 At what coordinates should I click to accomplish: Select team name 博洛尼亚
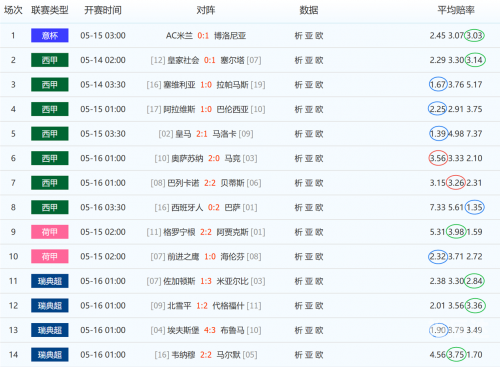pos(230,36)
